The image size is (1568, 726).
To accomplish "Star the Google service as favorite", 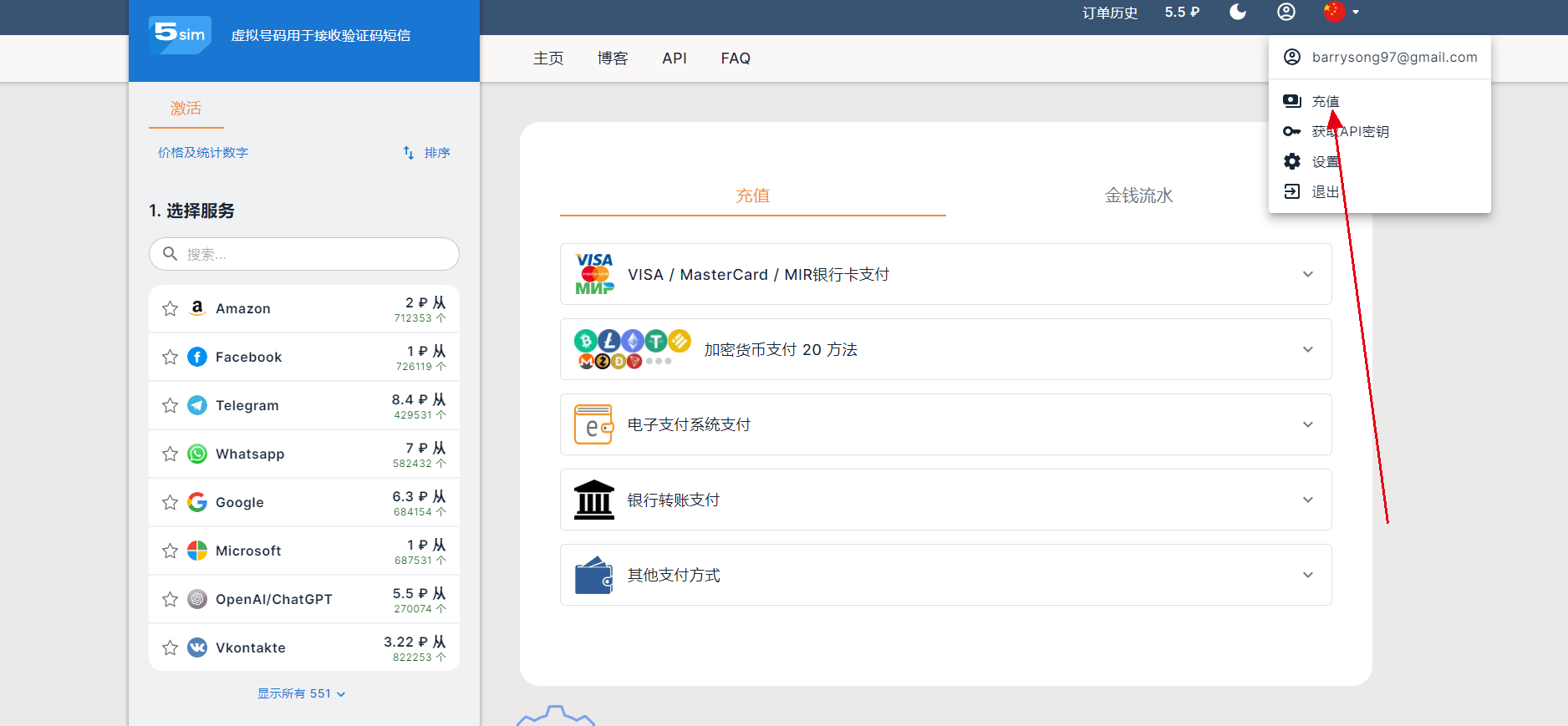I will [171, 502].
